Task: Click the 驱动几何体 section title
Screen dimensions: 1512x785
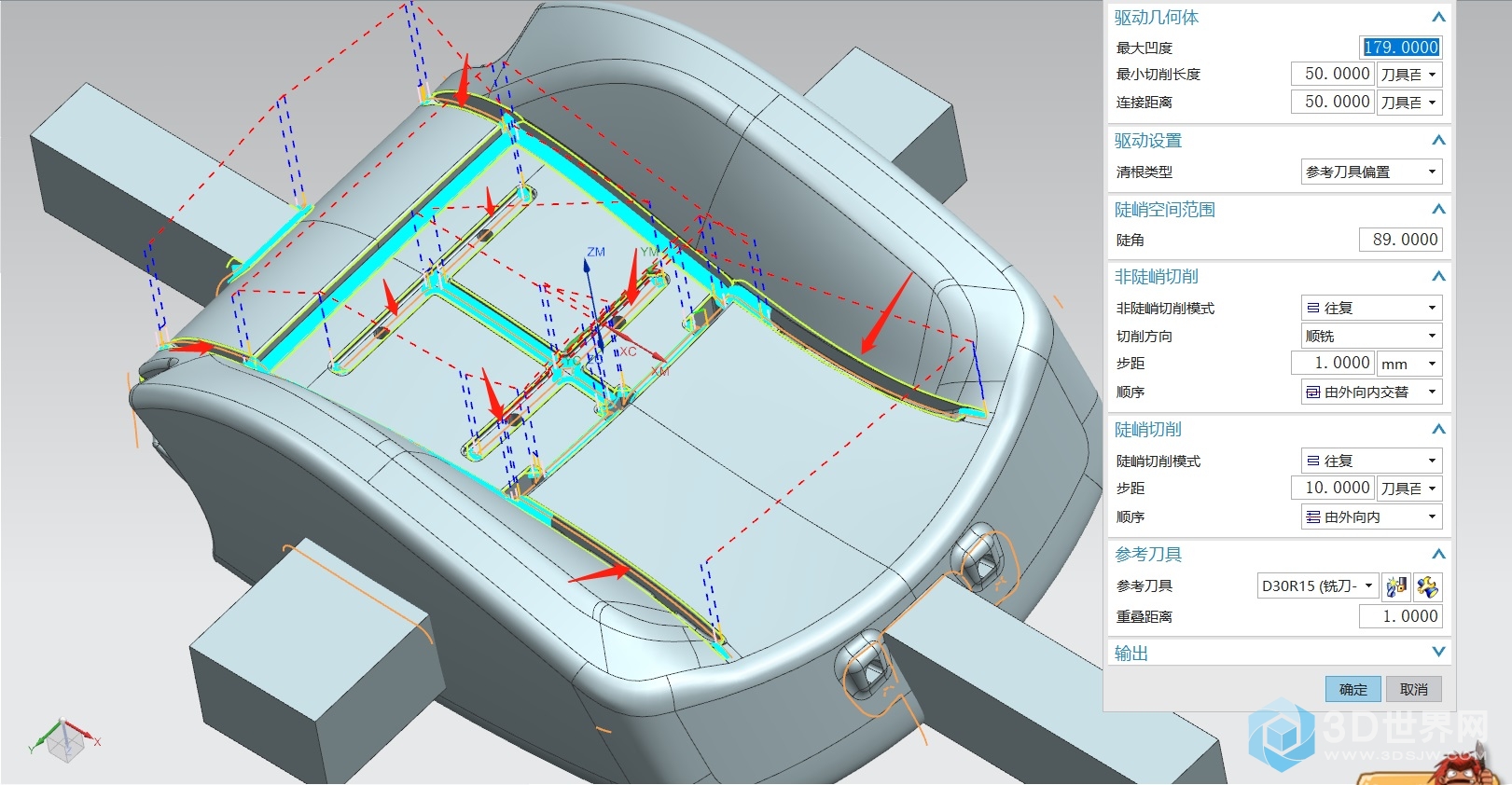Action: click(1157, 18)
